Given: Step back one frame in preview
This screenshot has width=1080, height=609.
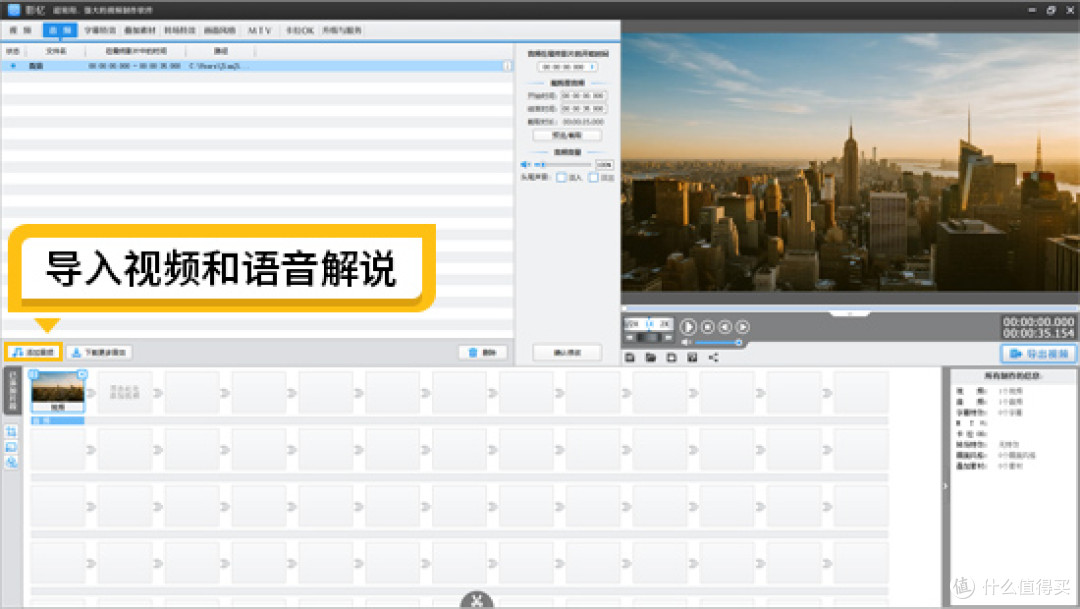Looking at the screenshot, I should (x=725, y=327).
